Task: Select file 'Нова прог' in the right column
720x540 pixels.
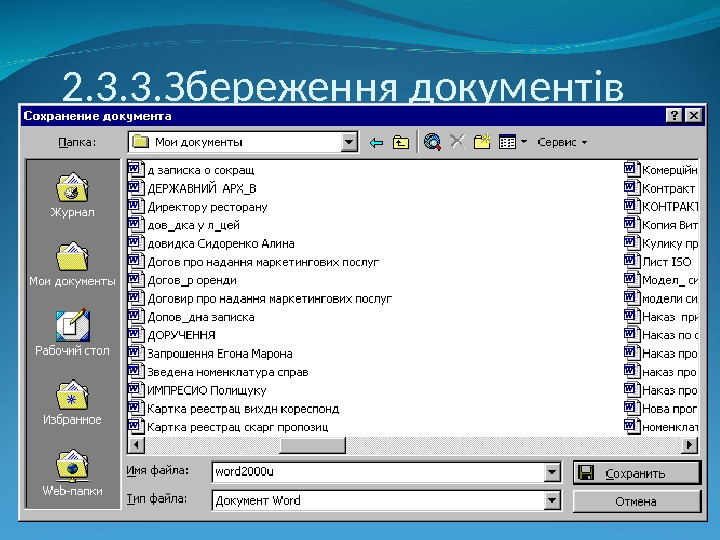Action: pos(669,409)
